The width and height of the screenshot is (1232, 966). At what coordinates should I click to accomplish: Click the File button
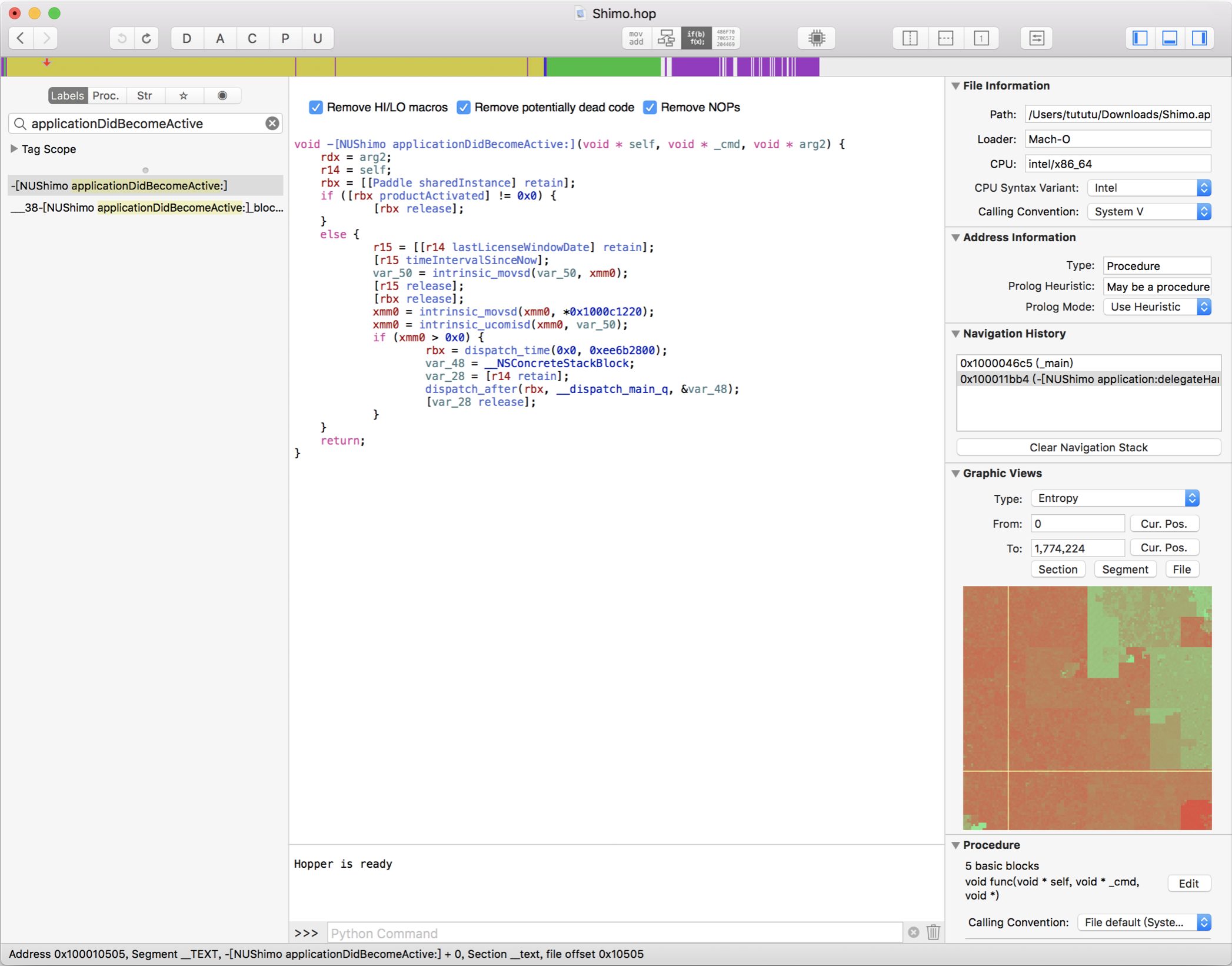(1181, 569)
